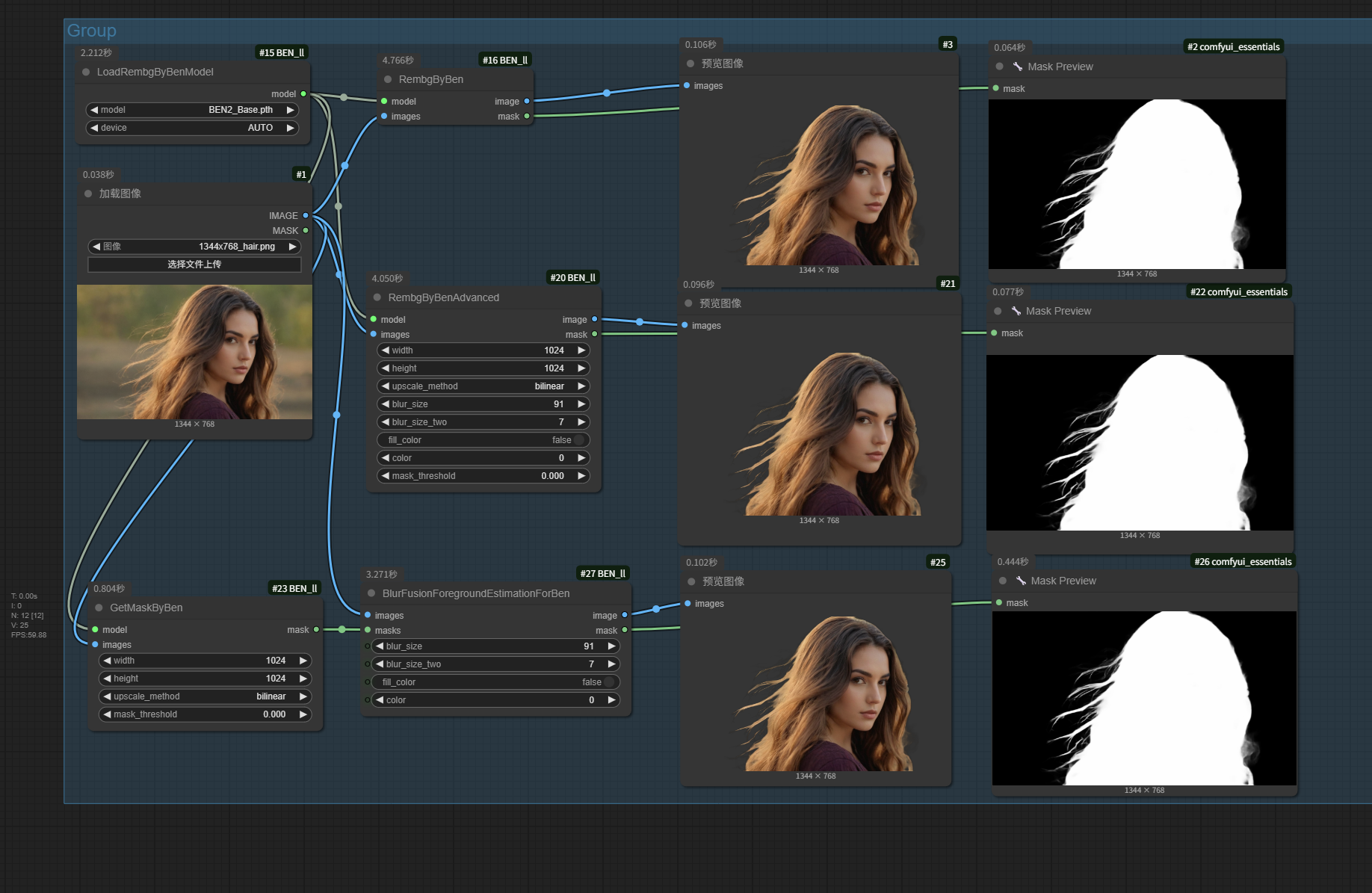Click the image output socket of RembgByBenAdvanced
1372x893 pixels.
[x=595, y=320]
